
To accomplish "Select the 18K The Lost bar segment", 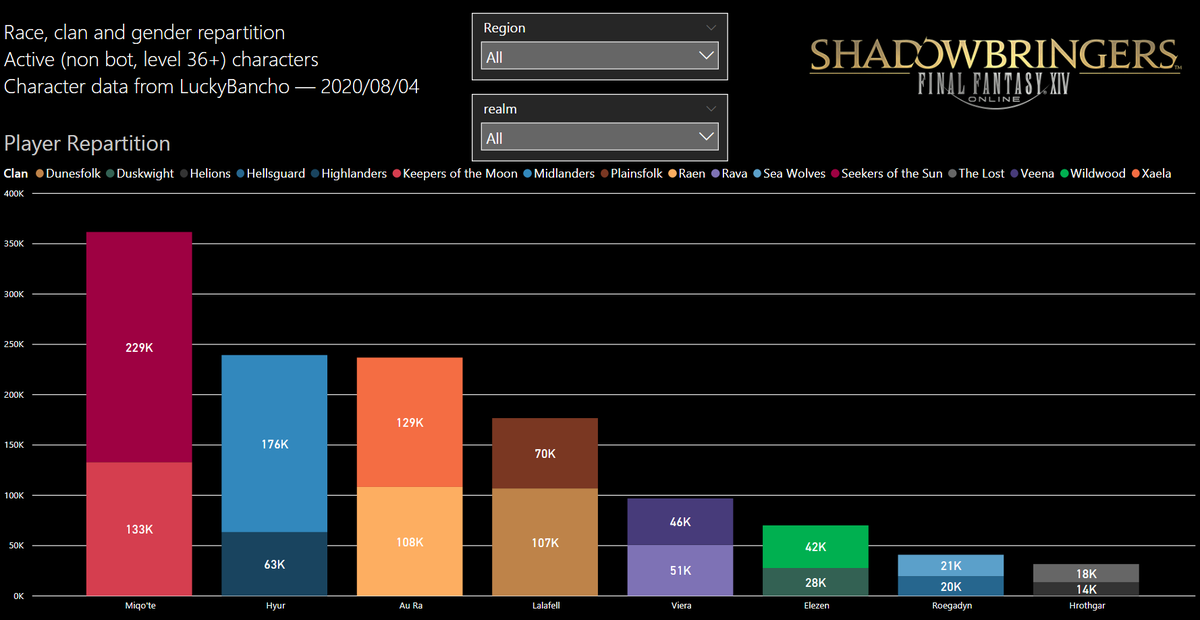I will pos(1086,573).
